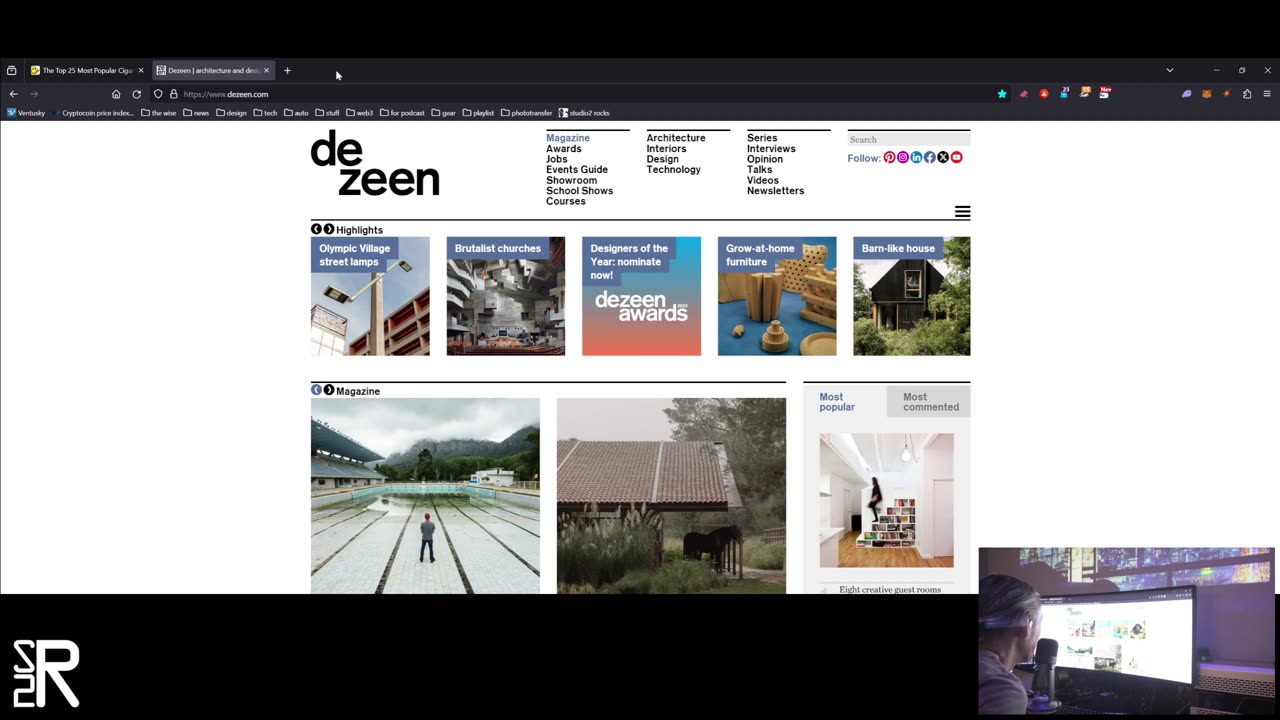Open a new browser tab
This screenshot has width=1280, height=720.
287,70
